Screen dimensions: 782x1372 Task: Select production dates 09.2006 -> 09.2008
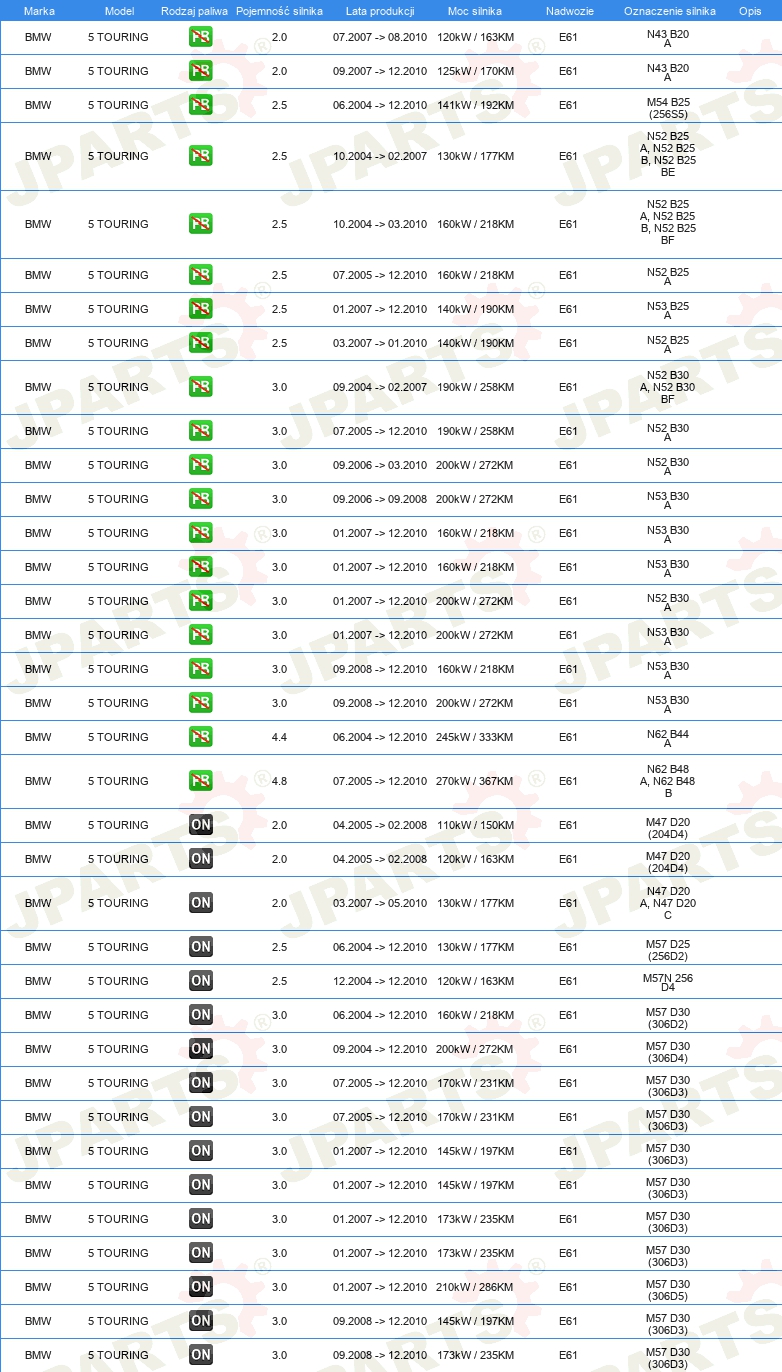[380, 499]
